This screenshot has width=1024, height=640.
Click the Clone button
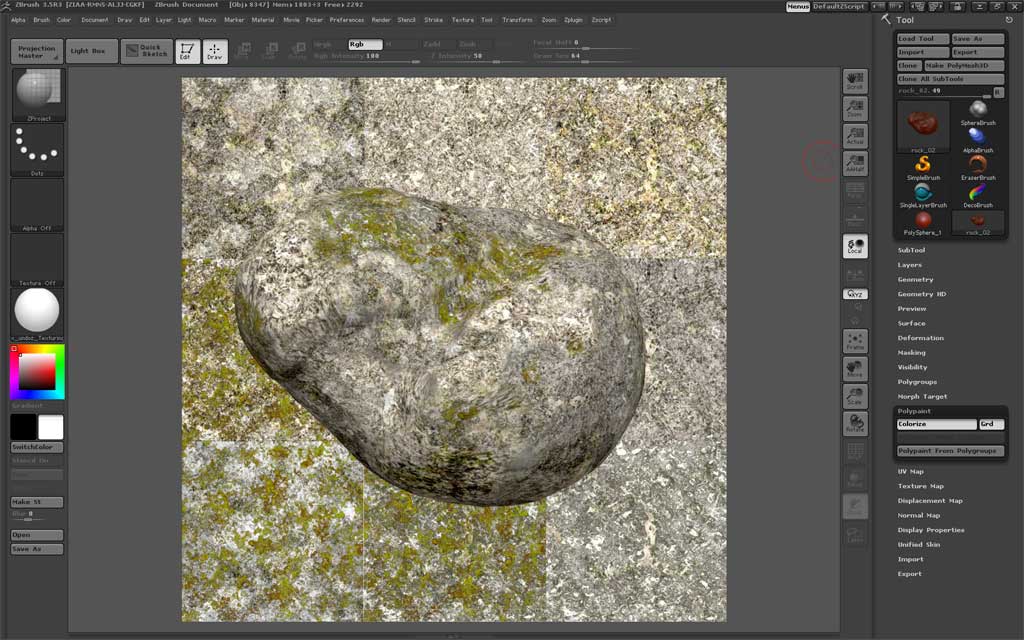click(x=908, y=66)
